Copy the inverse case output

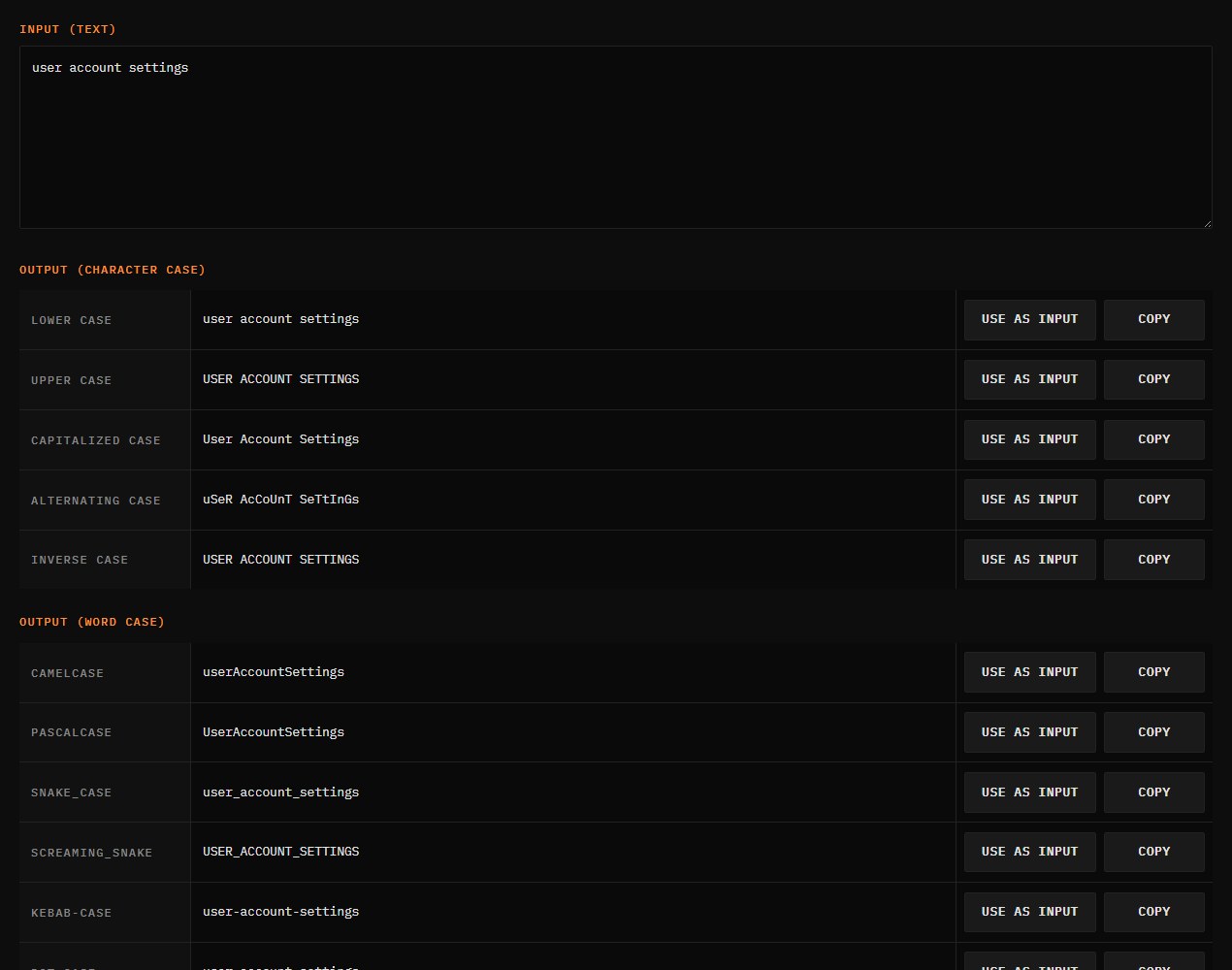coord(1154,560)
